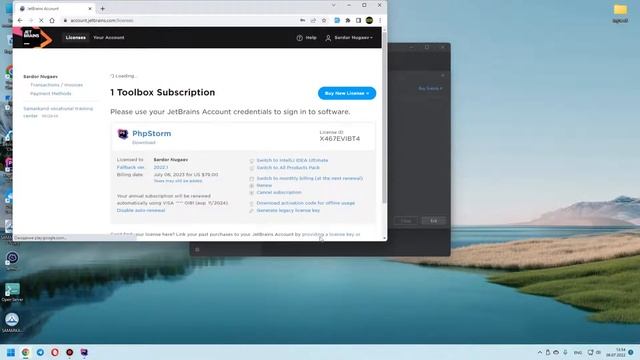Click the Opera icon in the taskbar

(55, 352)
